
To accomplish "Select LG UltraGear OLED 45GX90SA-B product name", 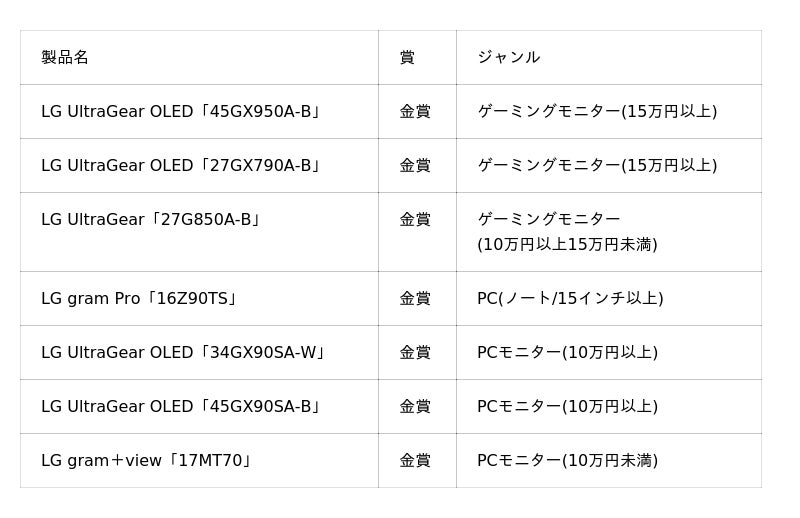I will [x=181, y=406].
